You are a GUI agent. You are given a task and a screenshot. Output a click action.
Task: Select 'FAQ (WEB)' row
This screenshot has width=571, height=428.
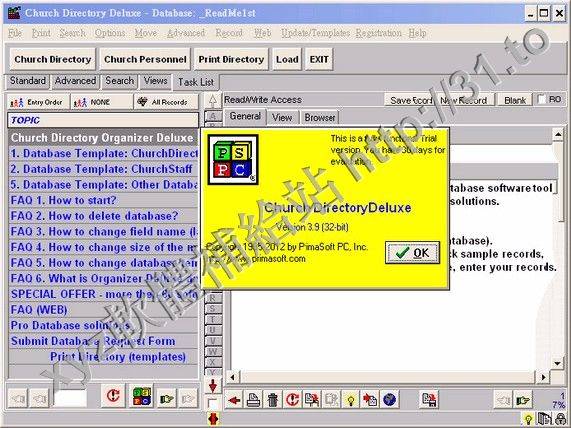click(103, 310)
